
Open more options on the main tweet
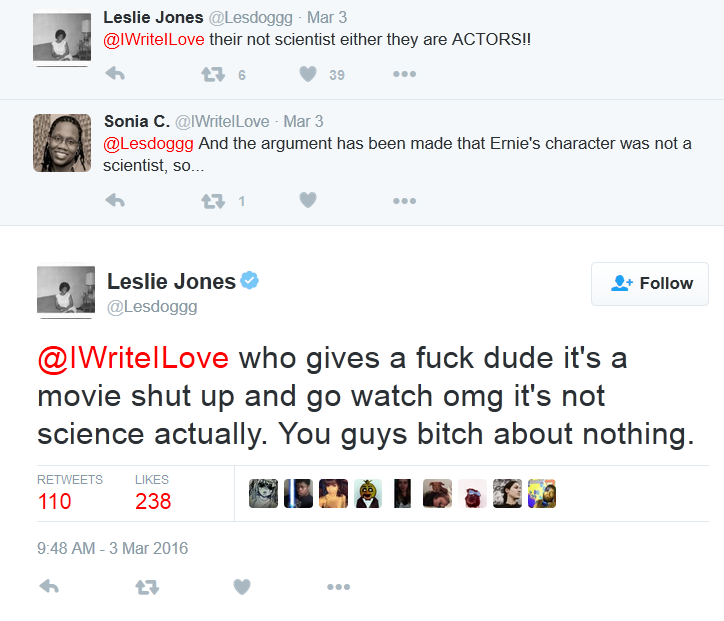(338, 587)
